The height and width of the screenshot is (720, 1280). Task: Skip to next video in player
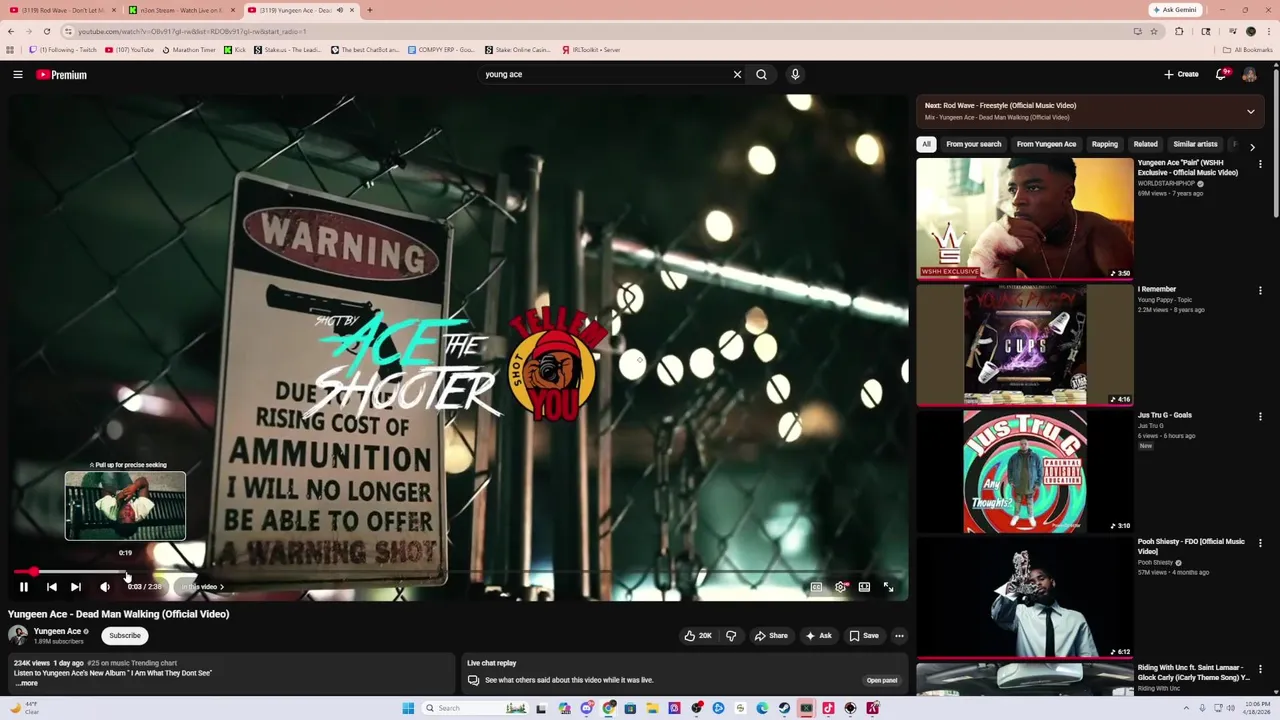click(76, 587)
